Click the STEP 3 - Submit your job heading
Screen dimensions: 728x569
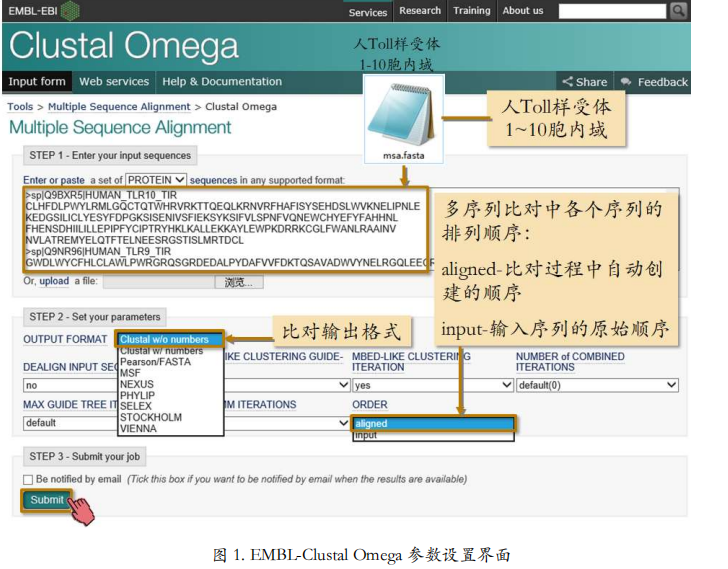[x=84, y=457]
